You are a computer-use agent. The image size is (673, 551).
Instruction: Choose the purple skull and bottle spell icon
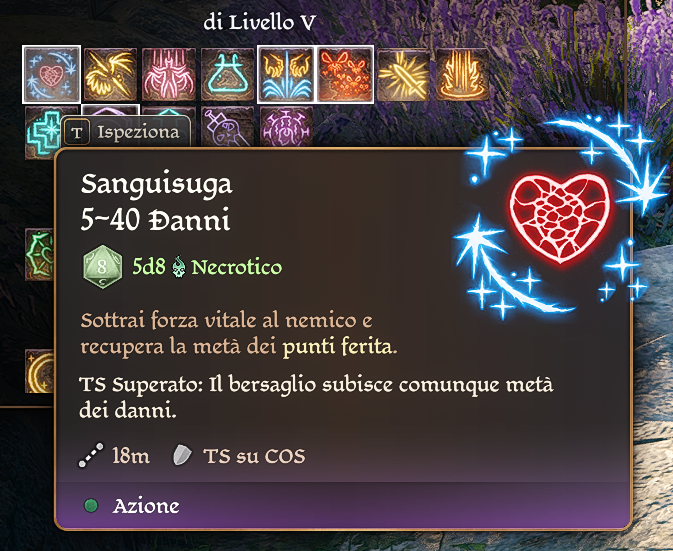coord(227,127)
